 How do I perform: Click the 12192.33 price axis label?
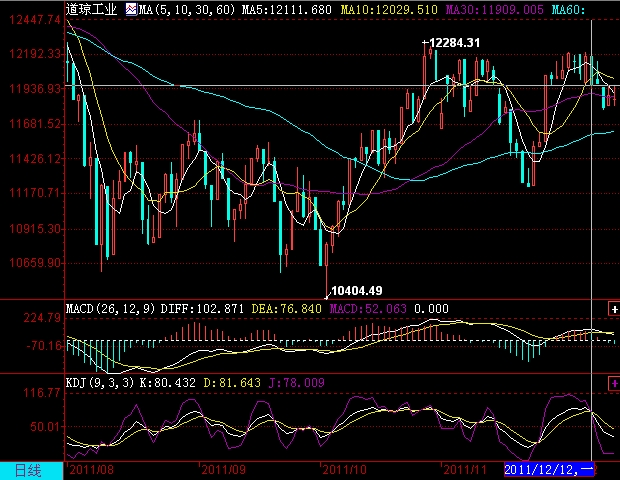[x=35, y=54]
